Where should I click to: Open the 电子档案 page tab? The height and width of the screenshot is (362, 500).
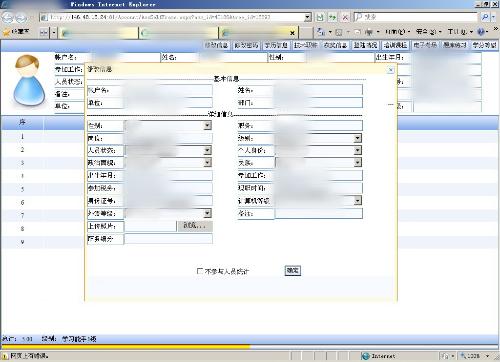click(x=425, y=45)
